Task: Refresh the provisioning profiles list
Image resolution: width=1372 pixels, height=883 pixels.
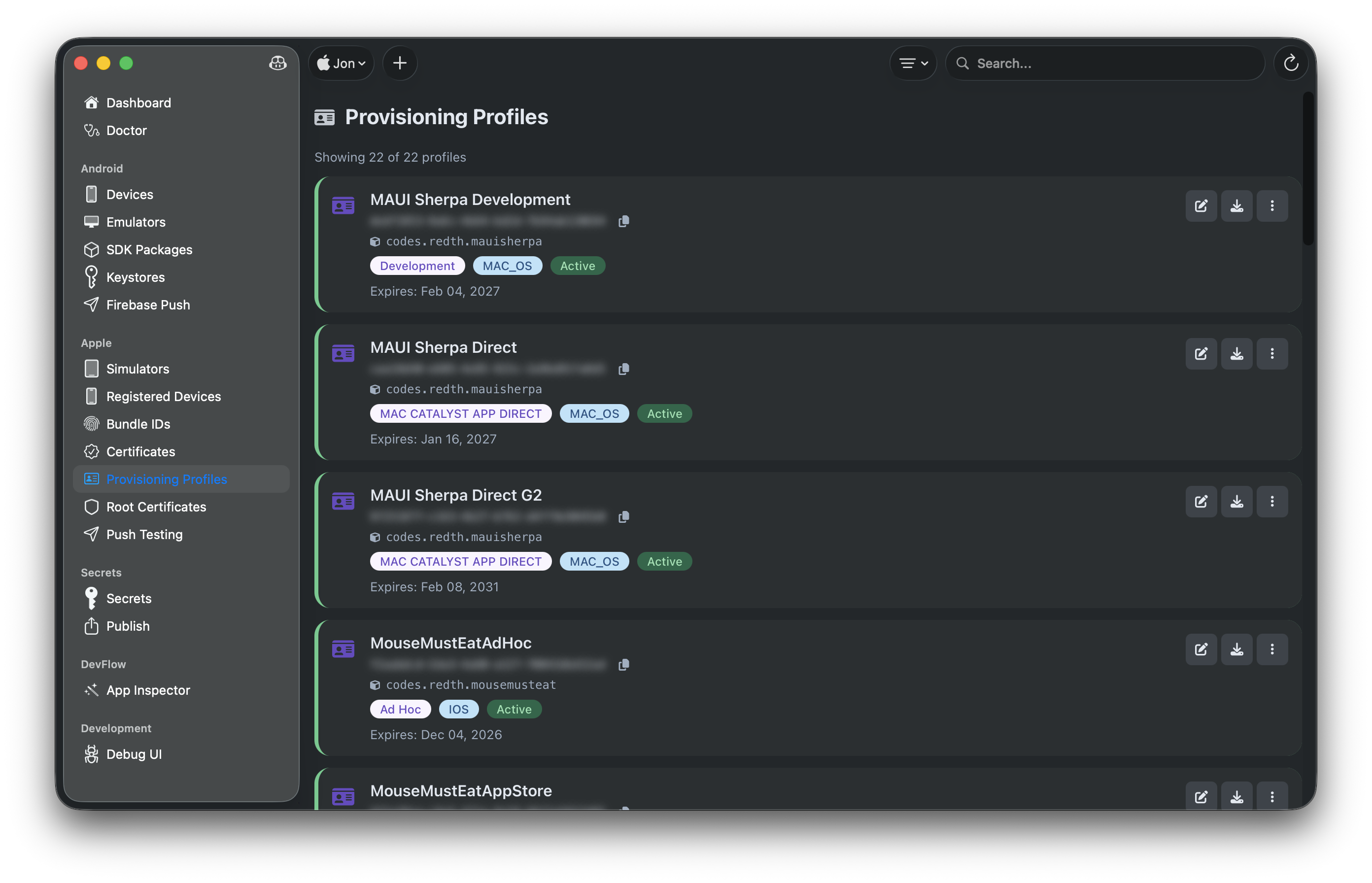Action: click(x=1291, y=63)
